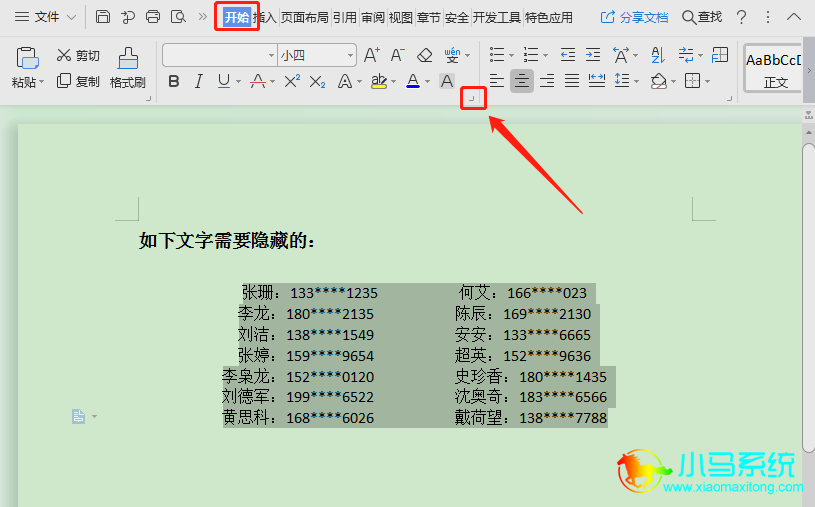Viewport: 815px width, 507px height.
Task: Toggle Bold formatting
Action: coord(174,81)
